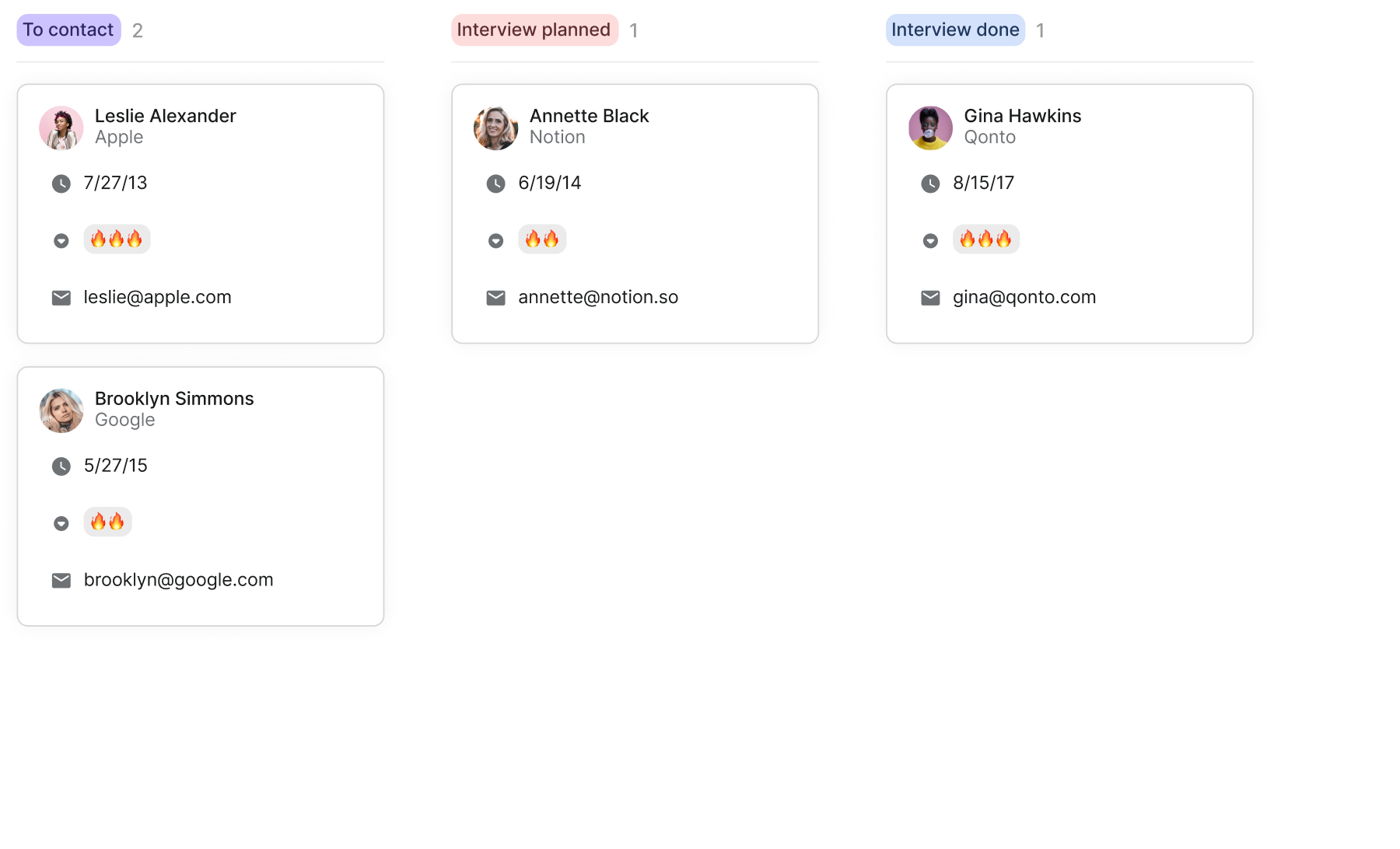The width and height of the screenshot is (1400, 849).
Task: Click Brooklyn Simmons's avatar photo
Action: click(61, 411)
